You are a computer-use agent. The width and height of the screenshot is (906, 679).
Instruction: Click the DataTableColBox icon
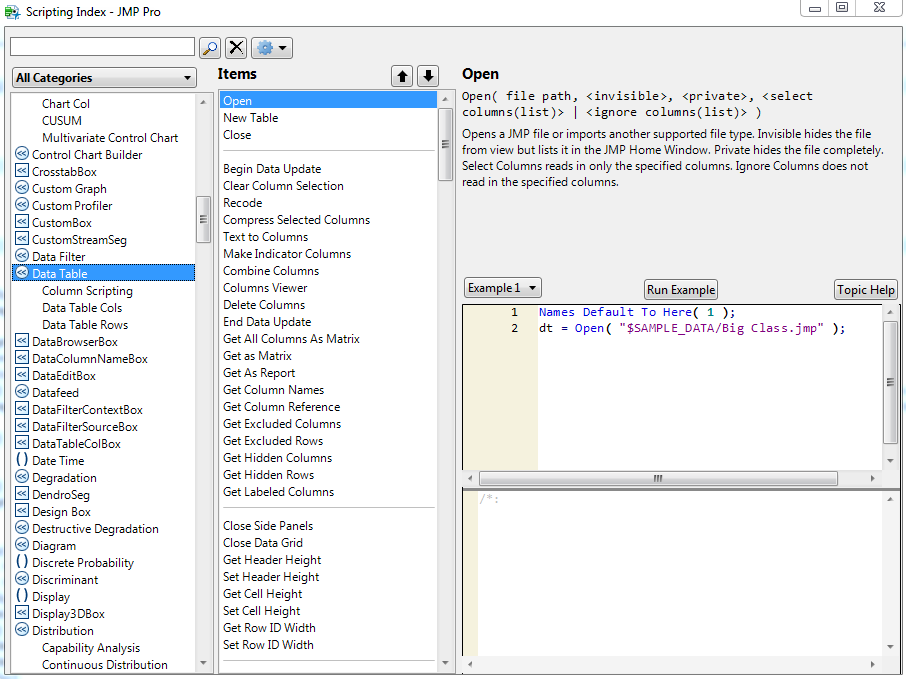point(22,443)
